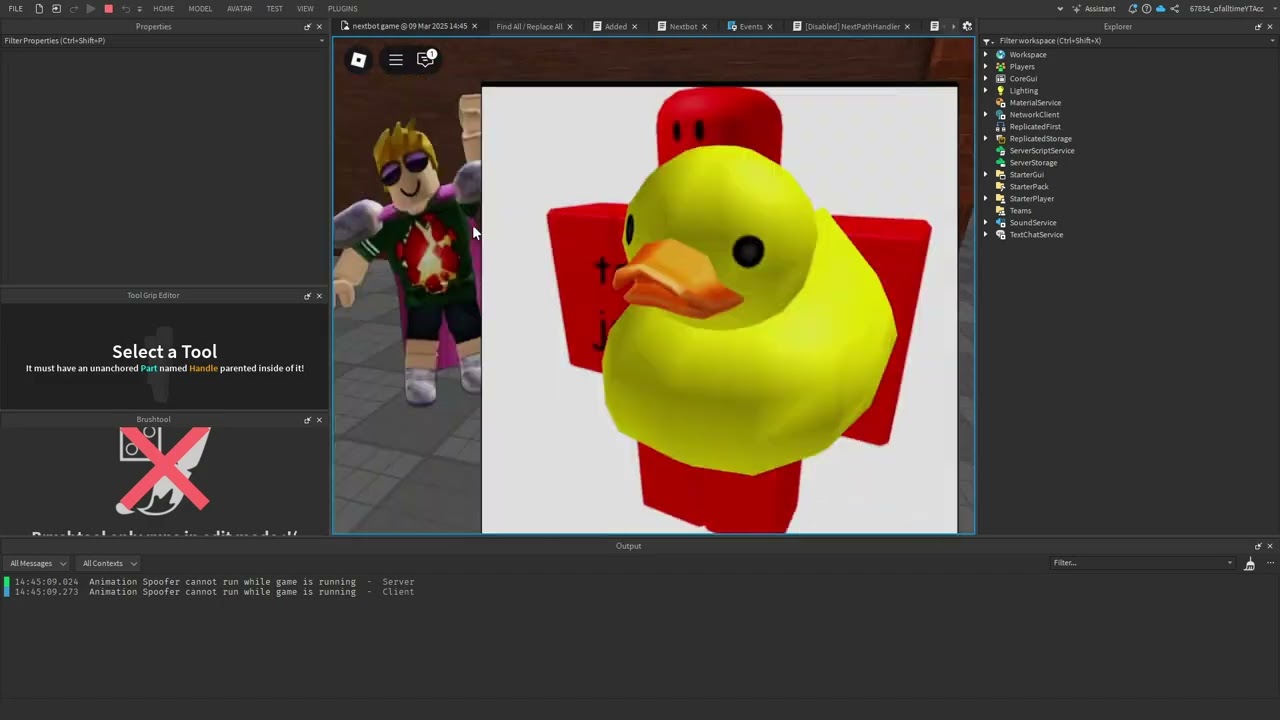
Task: Click the Undo arrow in top toolbar
Action: point(125,9)
